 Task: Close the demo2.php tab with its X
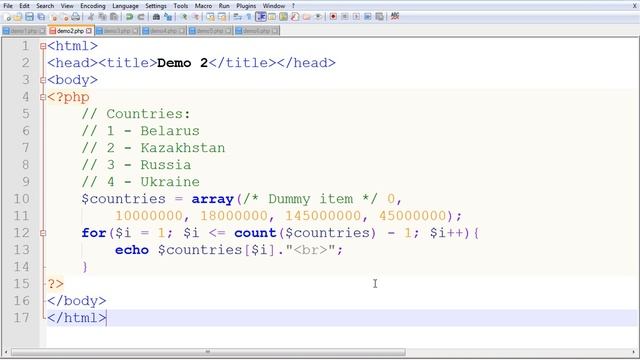pyautogui.click(x=89, y=31)
